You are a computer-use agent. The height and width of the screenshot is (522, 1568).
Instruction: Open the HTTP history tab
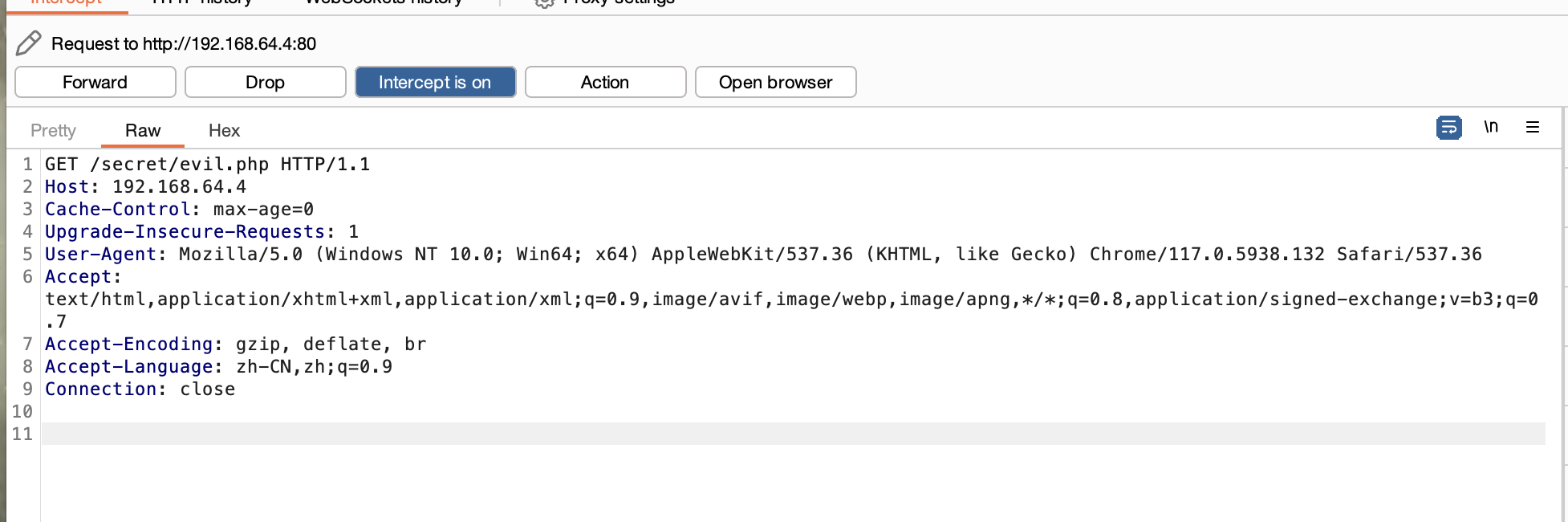pos(201,3)
